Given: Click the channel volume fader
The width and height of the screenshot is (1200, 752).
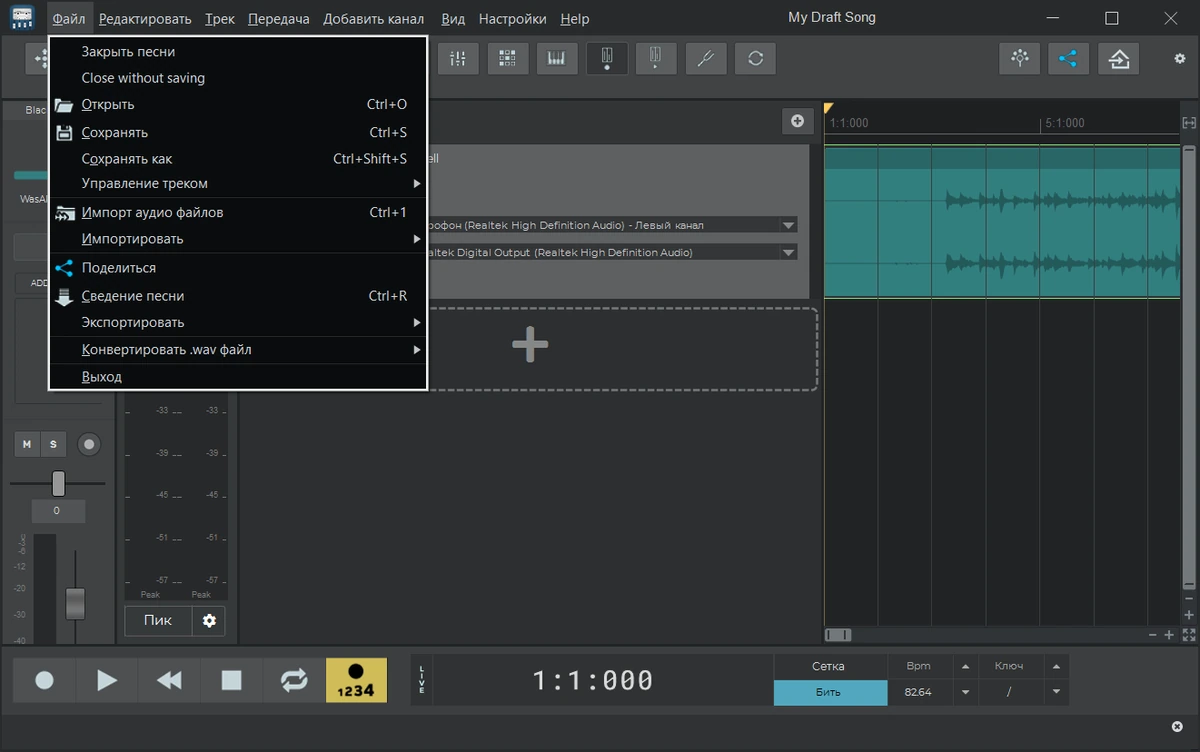Looking at the screenshot, I should point(75,603).
